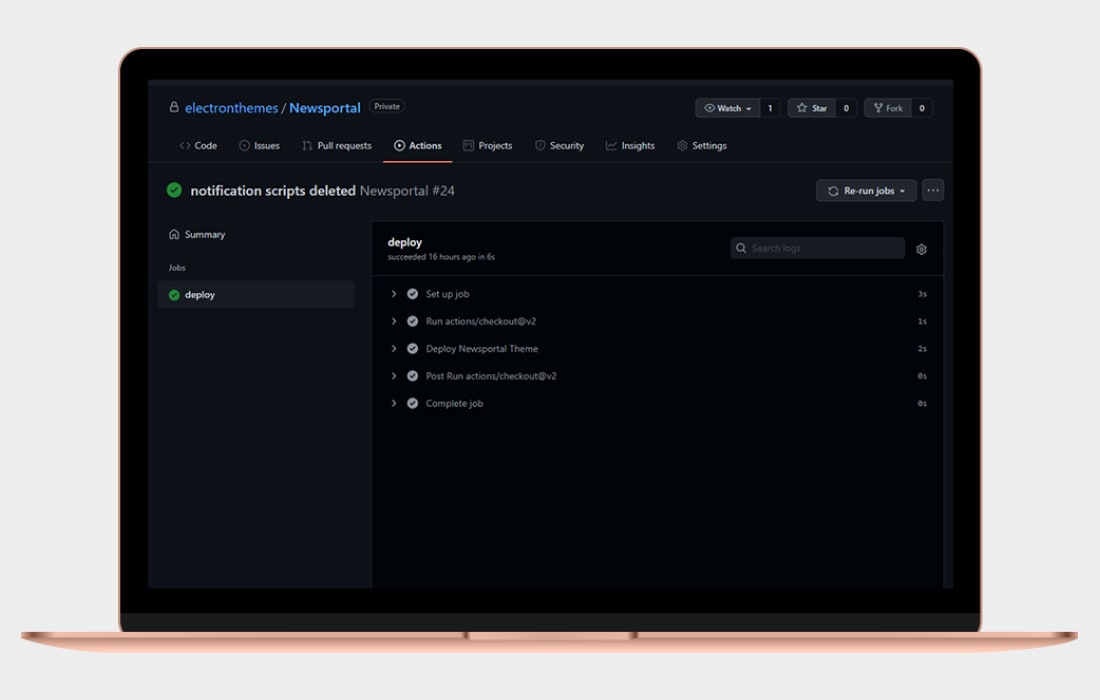This screenshot has height=700, width=1100.
Task: Click the watch count 1
Action: point(770,108)
